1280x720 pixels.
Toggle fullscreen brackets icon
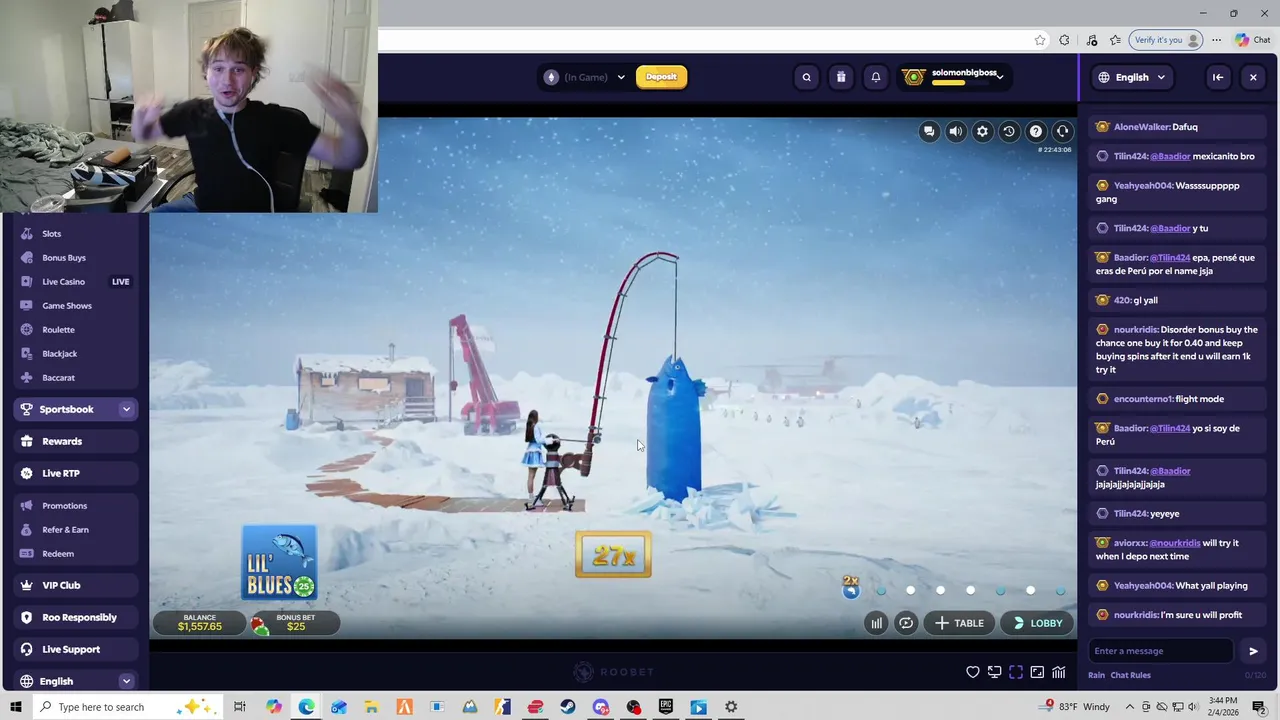tap(1016, 672)
